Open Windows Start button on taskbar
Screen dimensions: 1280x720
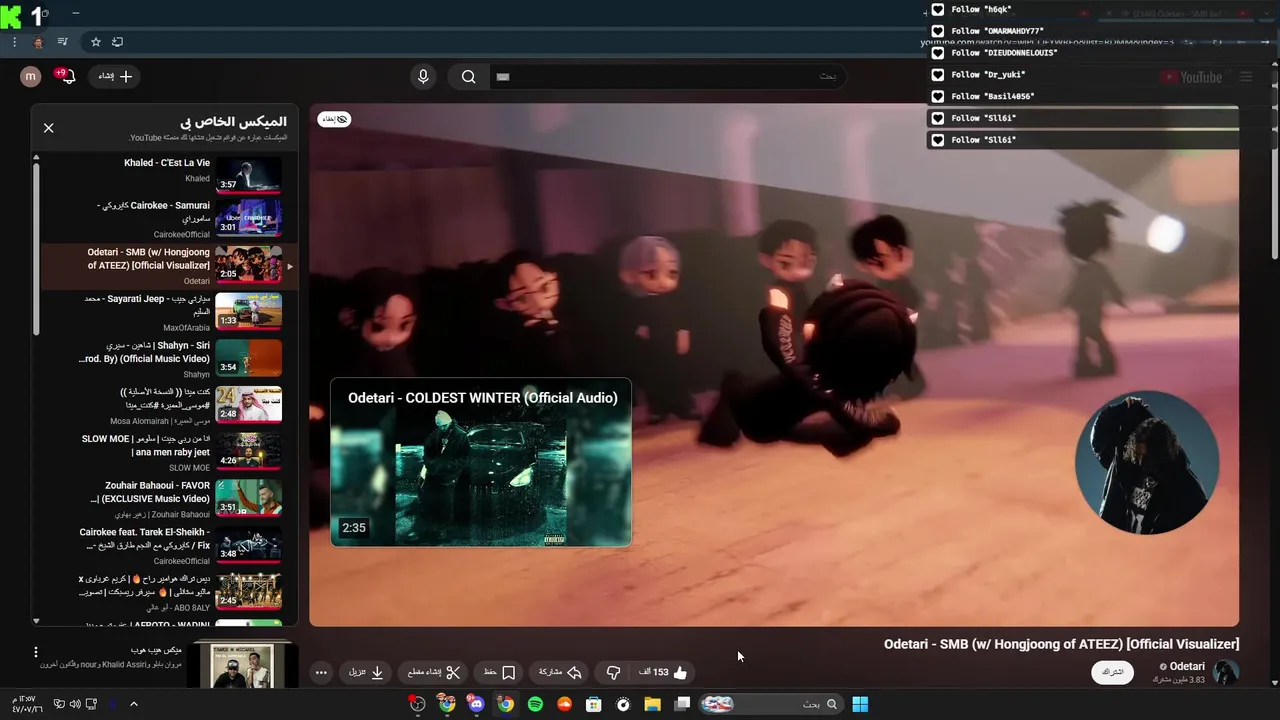860,704
